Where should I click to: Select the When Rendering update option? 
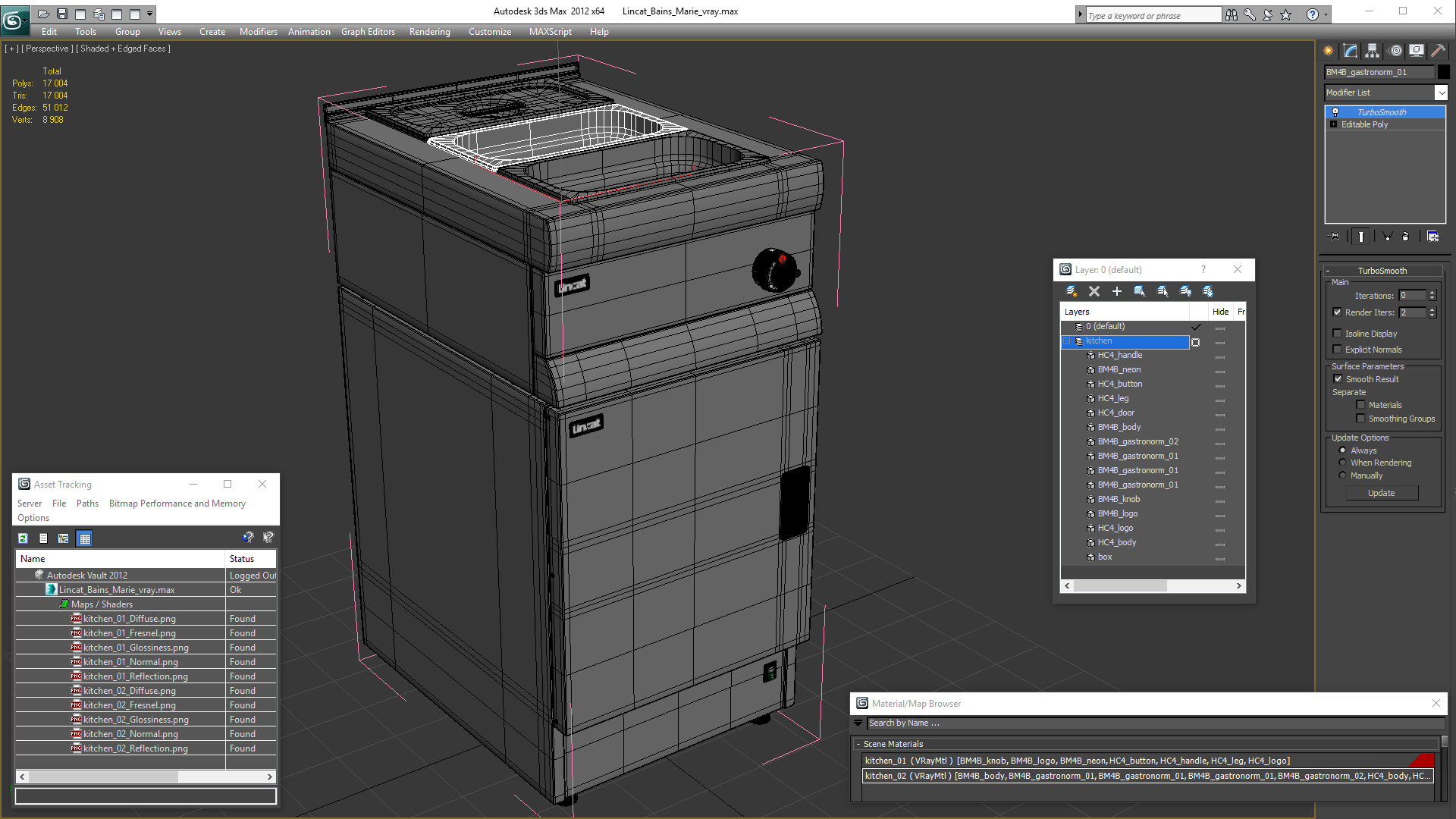(x=1342, y=463)
